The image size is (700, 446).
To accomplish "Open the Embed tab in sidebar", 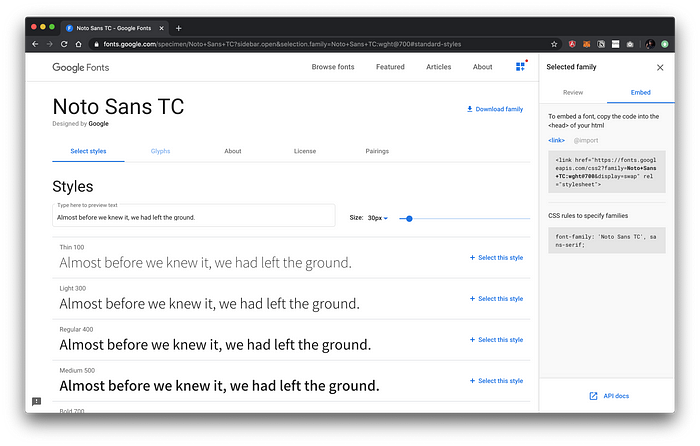I will click(x=641, y=92).
